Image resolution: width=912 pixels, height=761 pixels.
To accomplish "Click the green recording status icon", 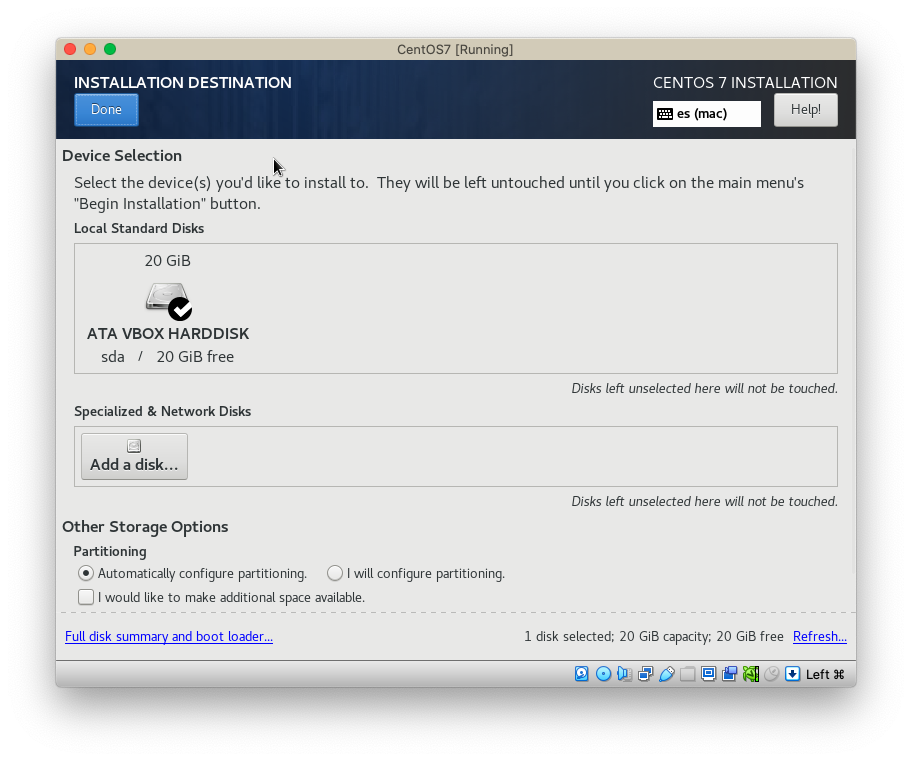I will pyautogui.click(x=750, y=674).
